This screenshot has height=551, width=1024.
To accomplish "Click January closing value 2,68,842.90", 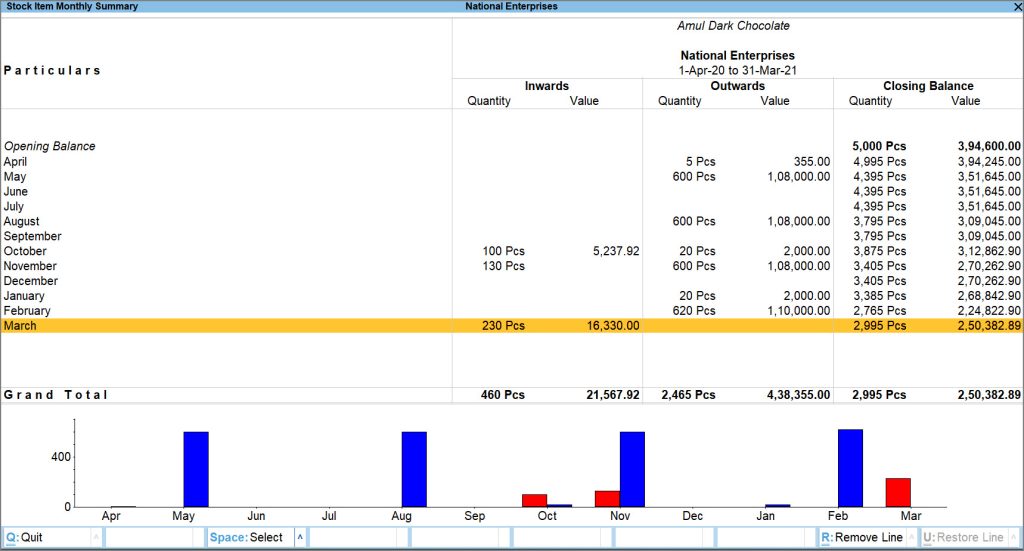I will (989, 296).
